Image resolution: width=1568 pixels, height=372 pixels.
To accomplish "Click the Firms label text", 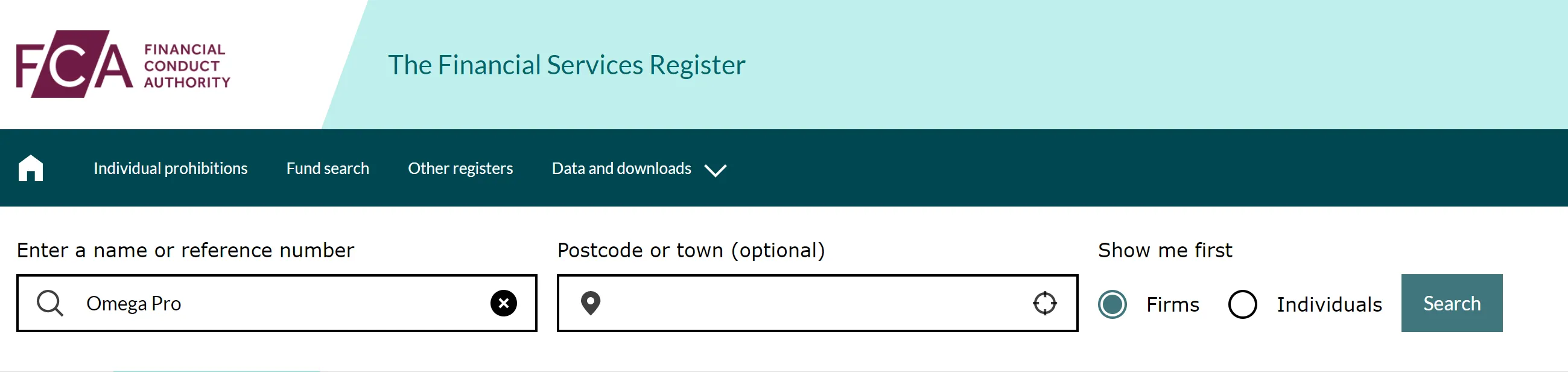I will [1172, 304].
